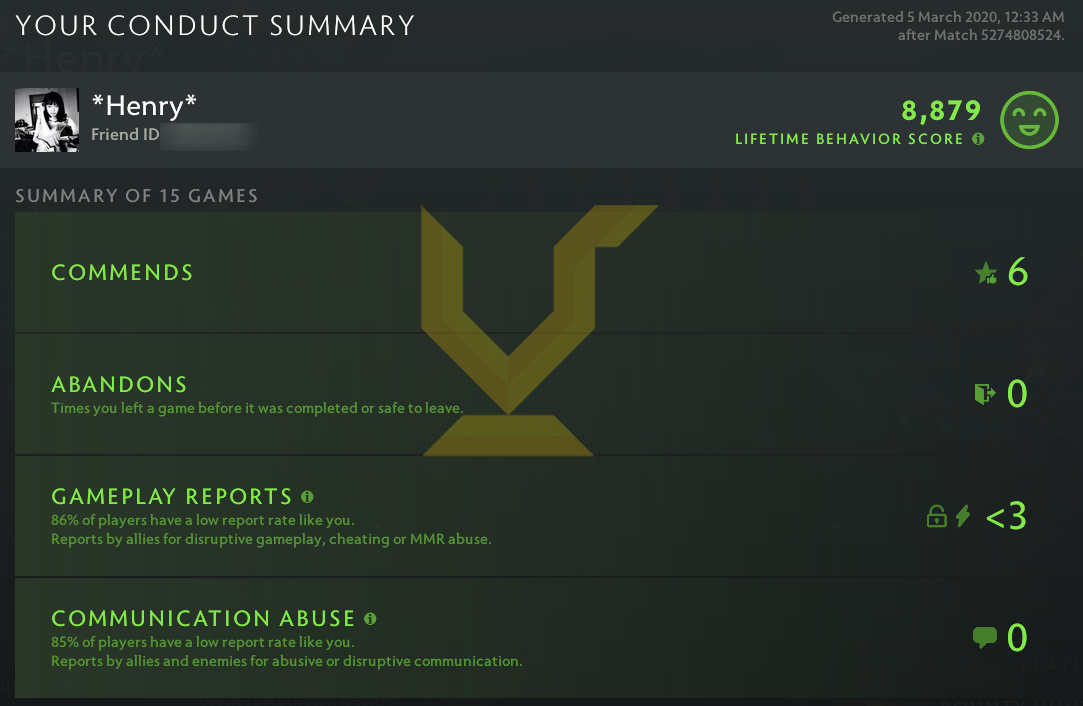The width and height of the screenshot is (1083, 706).
Task: Click the Abandons row heading
Action: [x=119, y=385]
